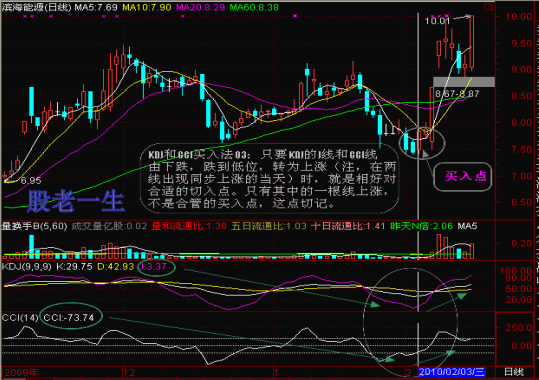Click the small red box icon at top right
This screenshot has width=539, height=380.
[x=487, y=7]
